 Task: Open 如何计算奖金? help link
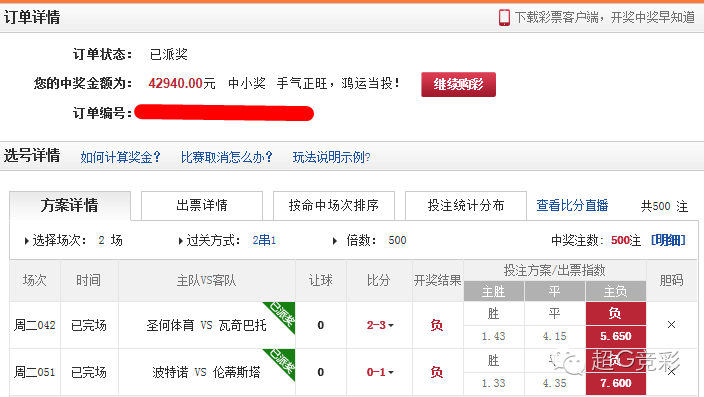(x=120, y=157)
